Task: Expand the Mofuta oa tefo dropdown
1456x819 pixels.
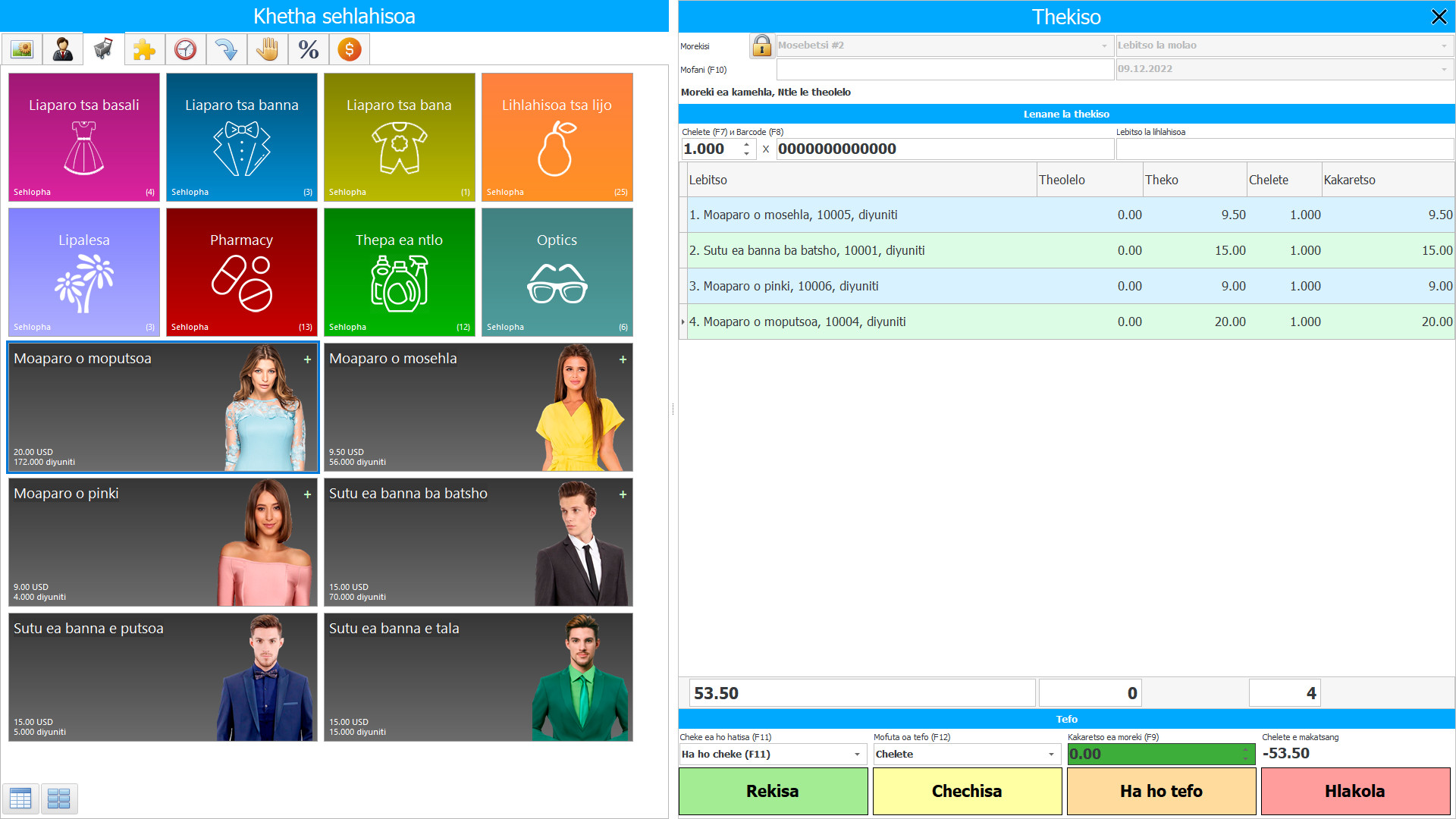Action: coord(1051,755)
